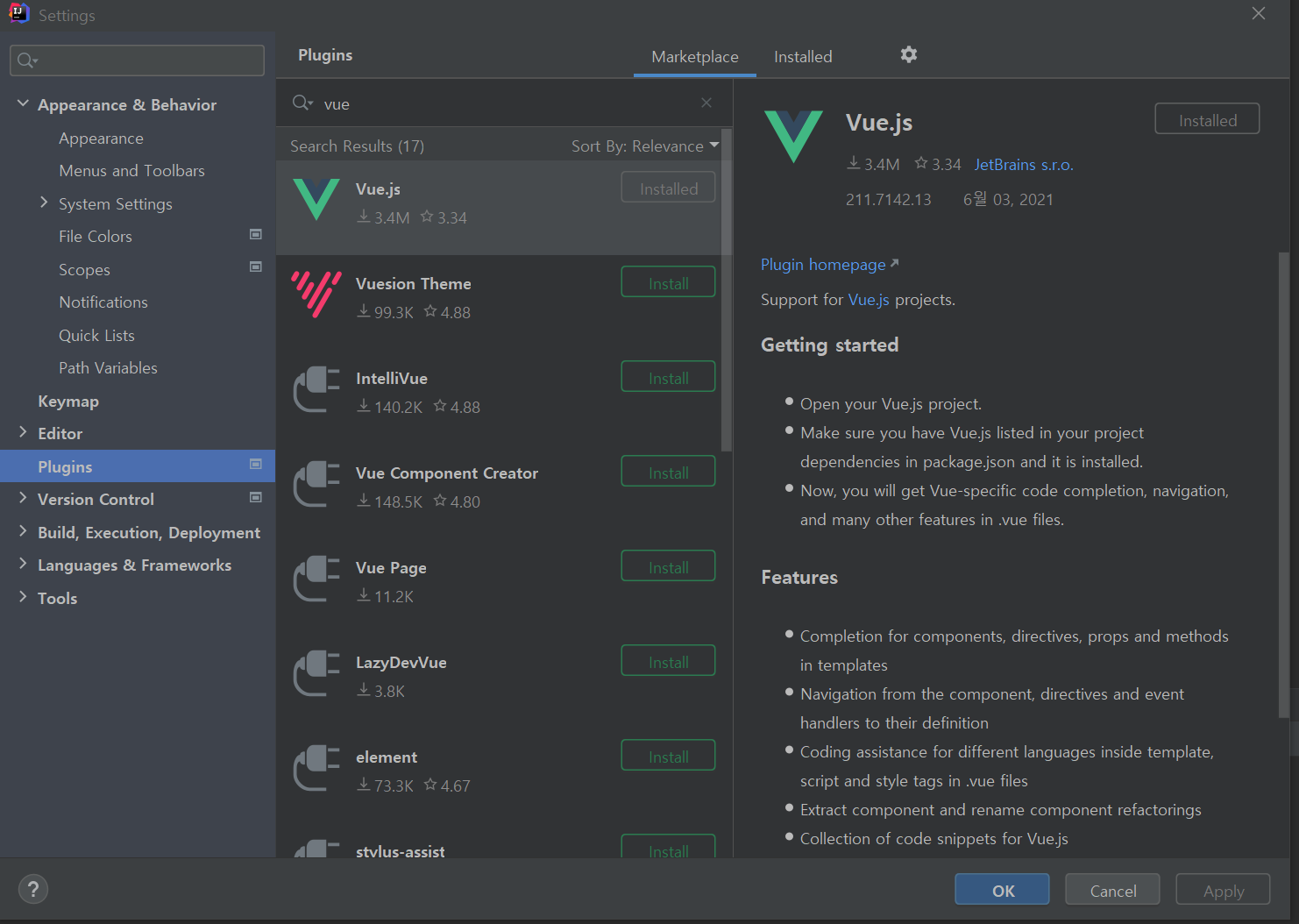Image resolution: width=1299 pixels, height=924 pixels.
Task: Click project-level icon beside File Colors
Action: [x=256, y=234]
